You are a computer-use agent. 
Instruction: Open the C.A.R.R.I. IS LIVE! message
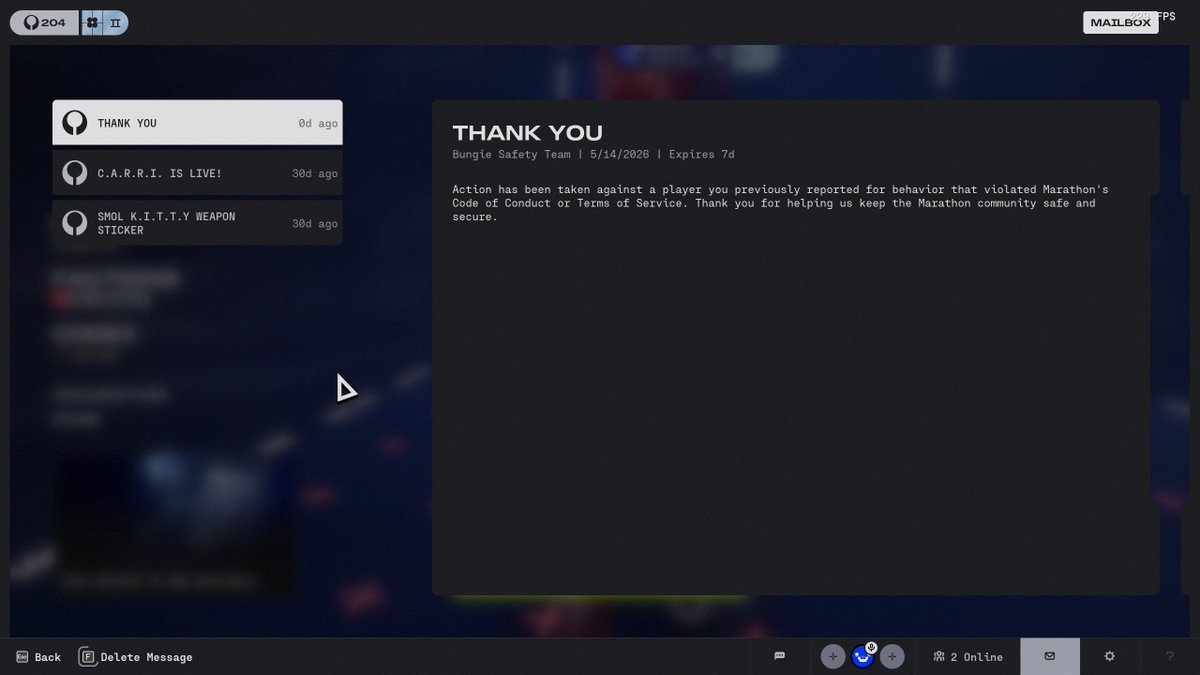197,173
